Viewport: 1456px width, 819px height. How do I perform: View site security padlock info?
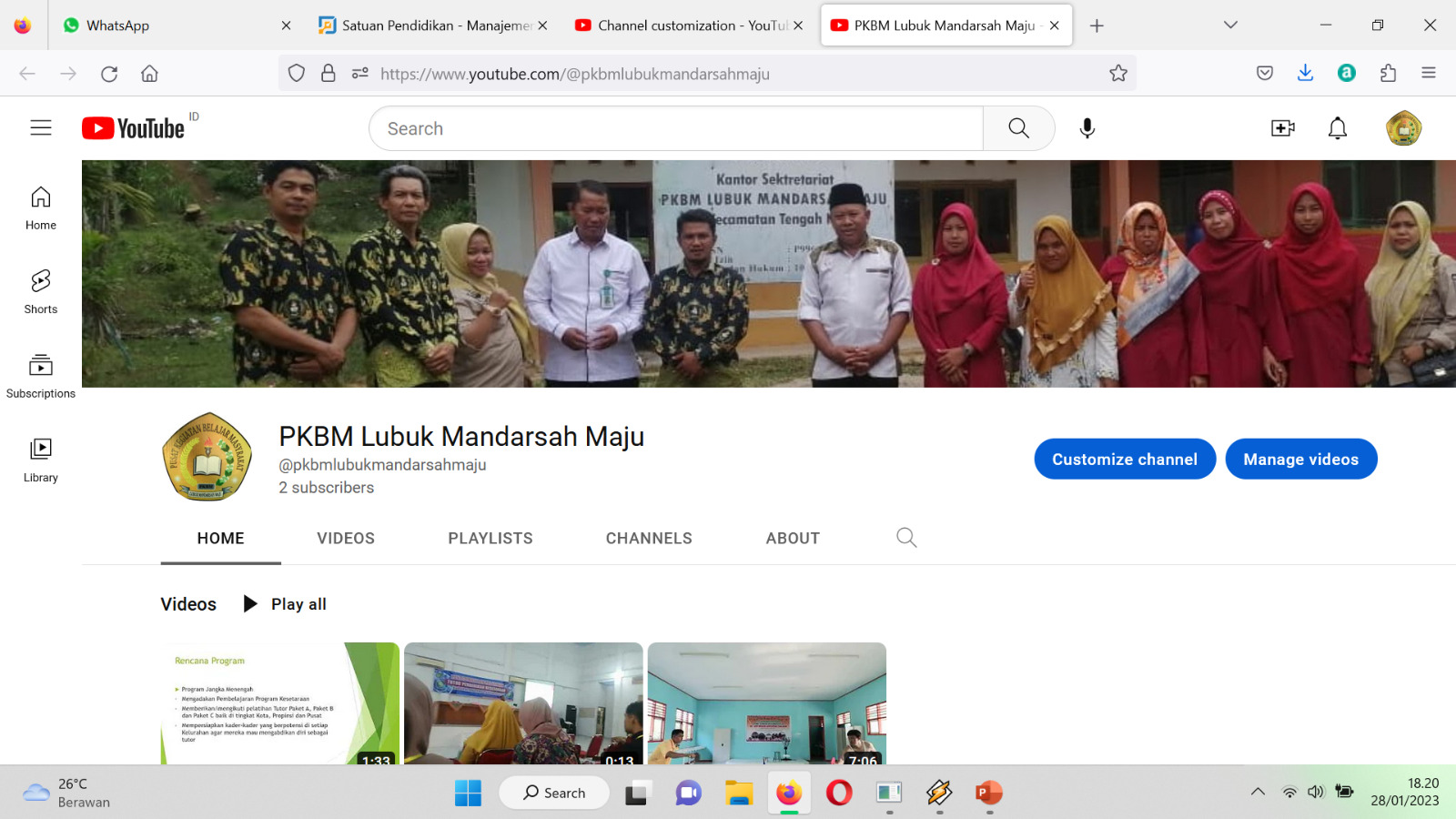329,74
